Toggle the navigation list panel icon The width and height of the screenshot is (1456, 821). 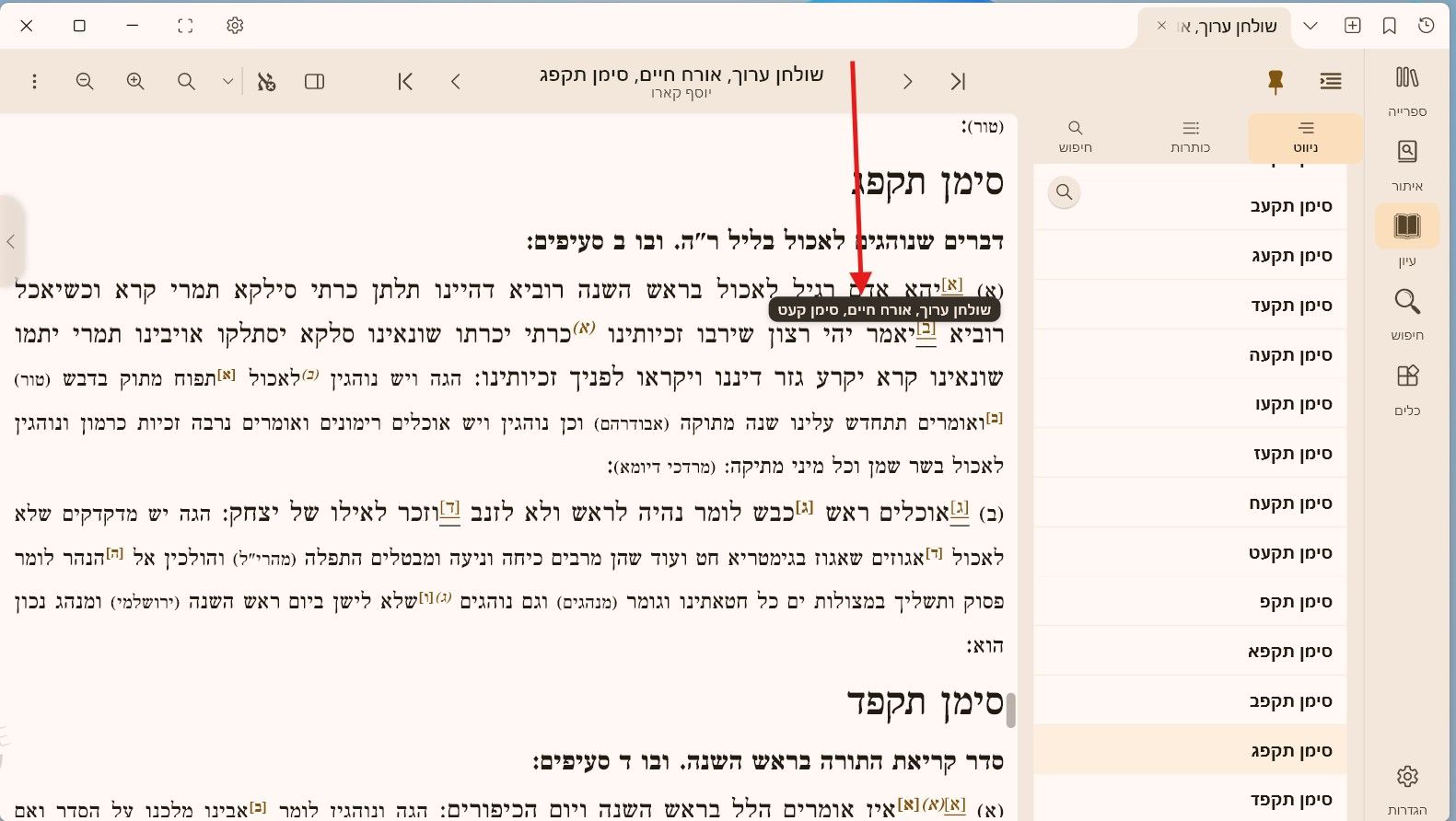point(1331,81)
